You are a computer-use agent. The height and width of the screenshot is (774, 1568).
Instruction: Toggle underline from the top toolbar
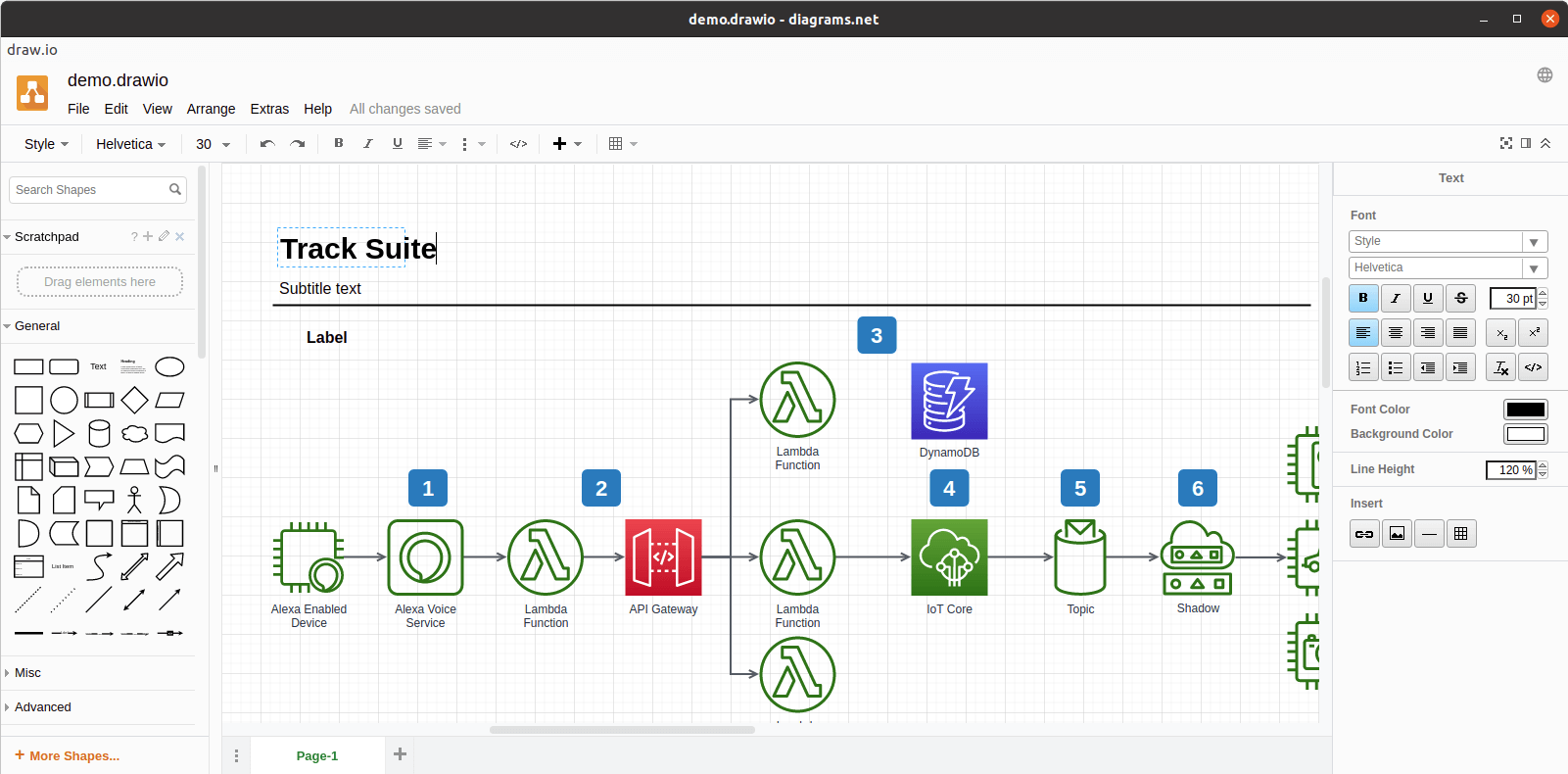click(398, 143)
